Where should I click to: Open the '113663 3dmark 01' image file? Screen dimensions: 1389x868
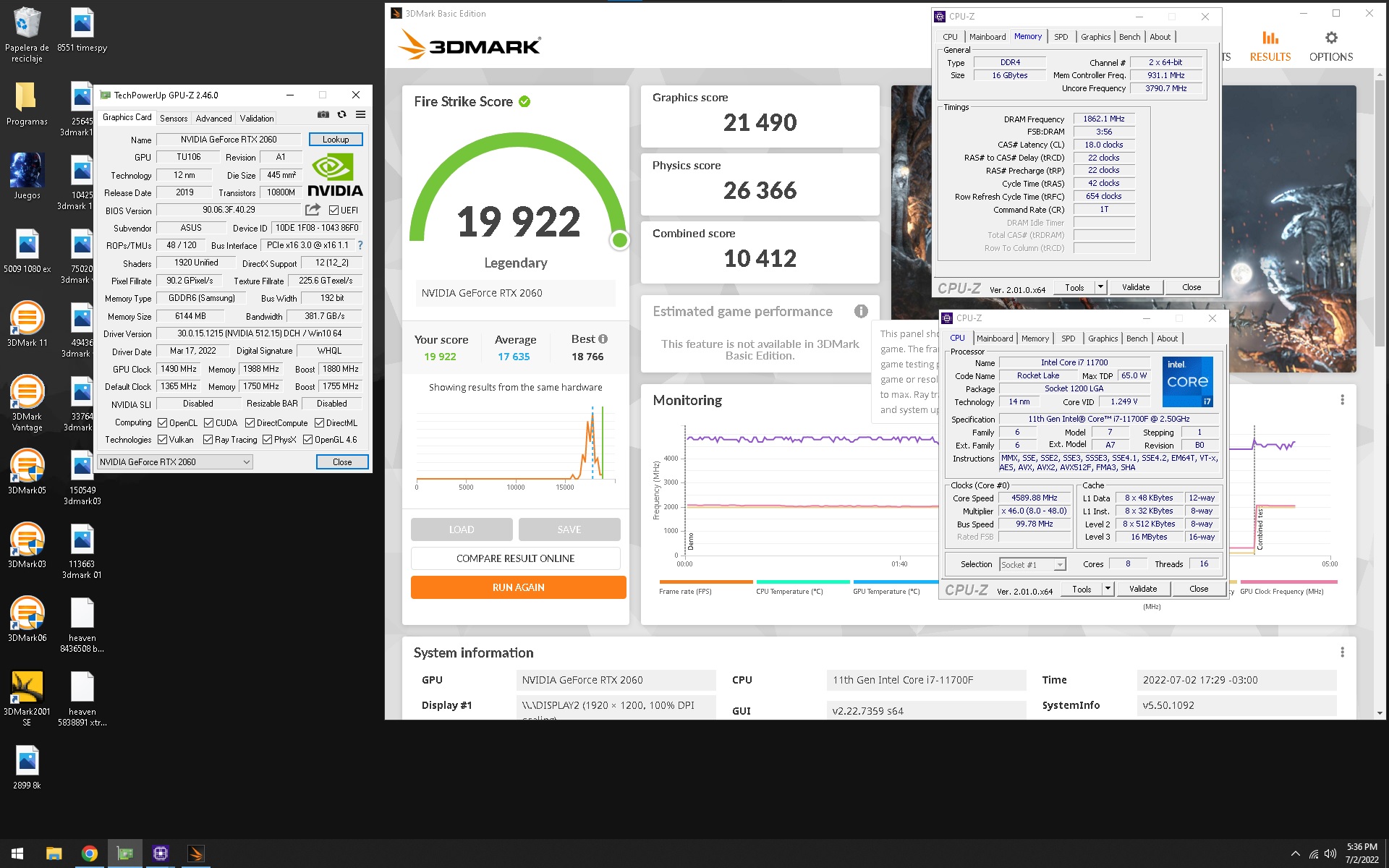coord(82,551)
